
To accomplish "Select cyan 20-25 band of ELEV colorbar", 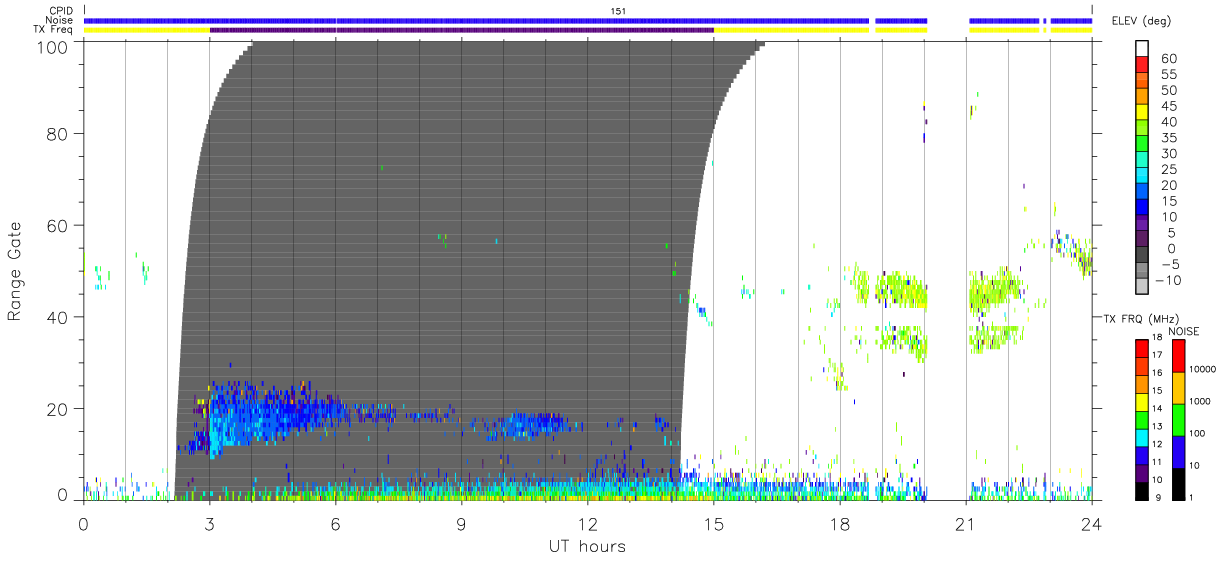I will pyautogui.click(x=1143, y=177).
